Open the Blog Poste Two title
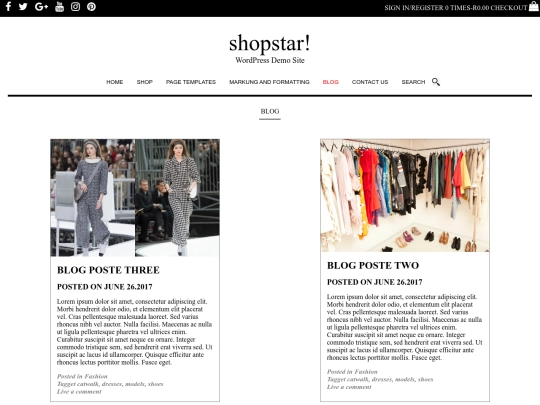 [x=373, y=266]
